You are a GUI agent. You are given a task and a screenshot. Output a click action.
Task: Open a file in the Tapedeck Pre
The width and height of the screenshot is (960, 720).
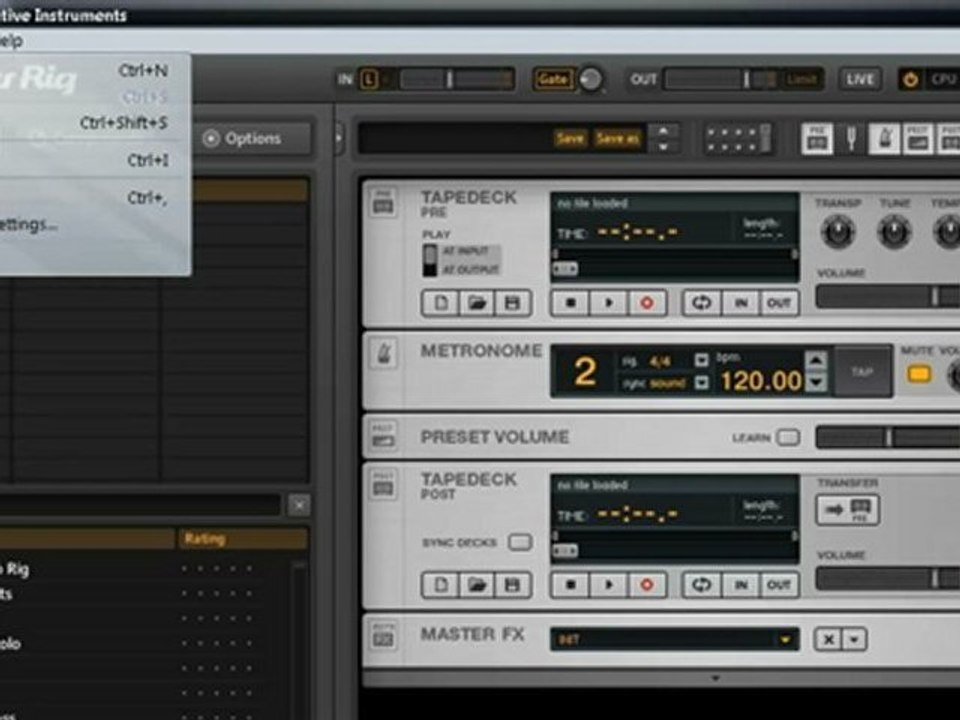click(476, 303)
